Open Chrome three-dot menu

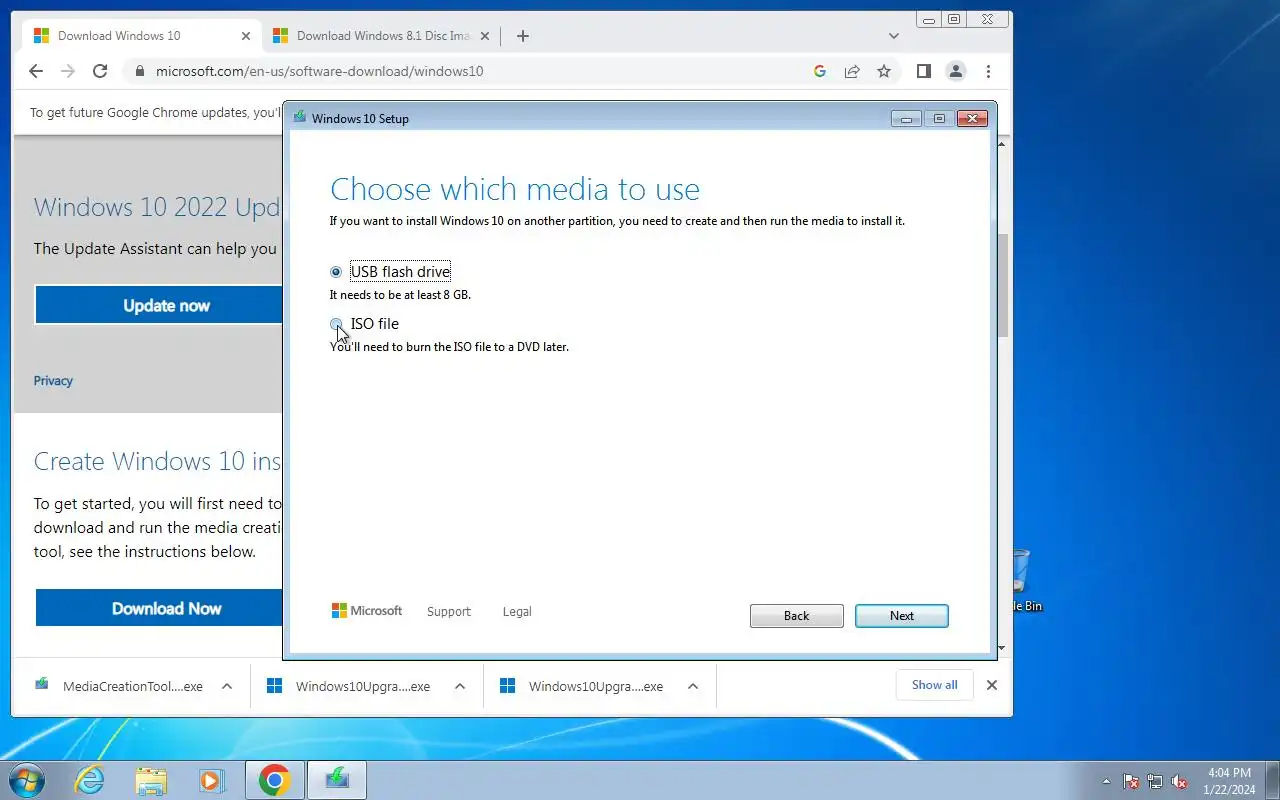point(988,71)
